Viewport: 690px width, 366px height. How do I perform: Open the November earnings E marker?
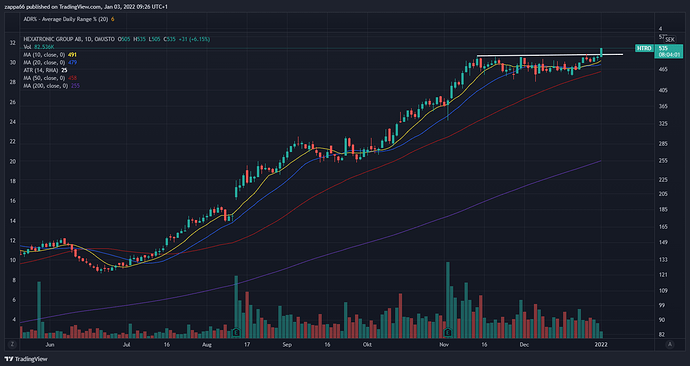(x=448, y=332)
